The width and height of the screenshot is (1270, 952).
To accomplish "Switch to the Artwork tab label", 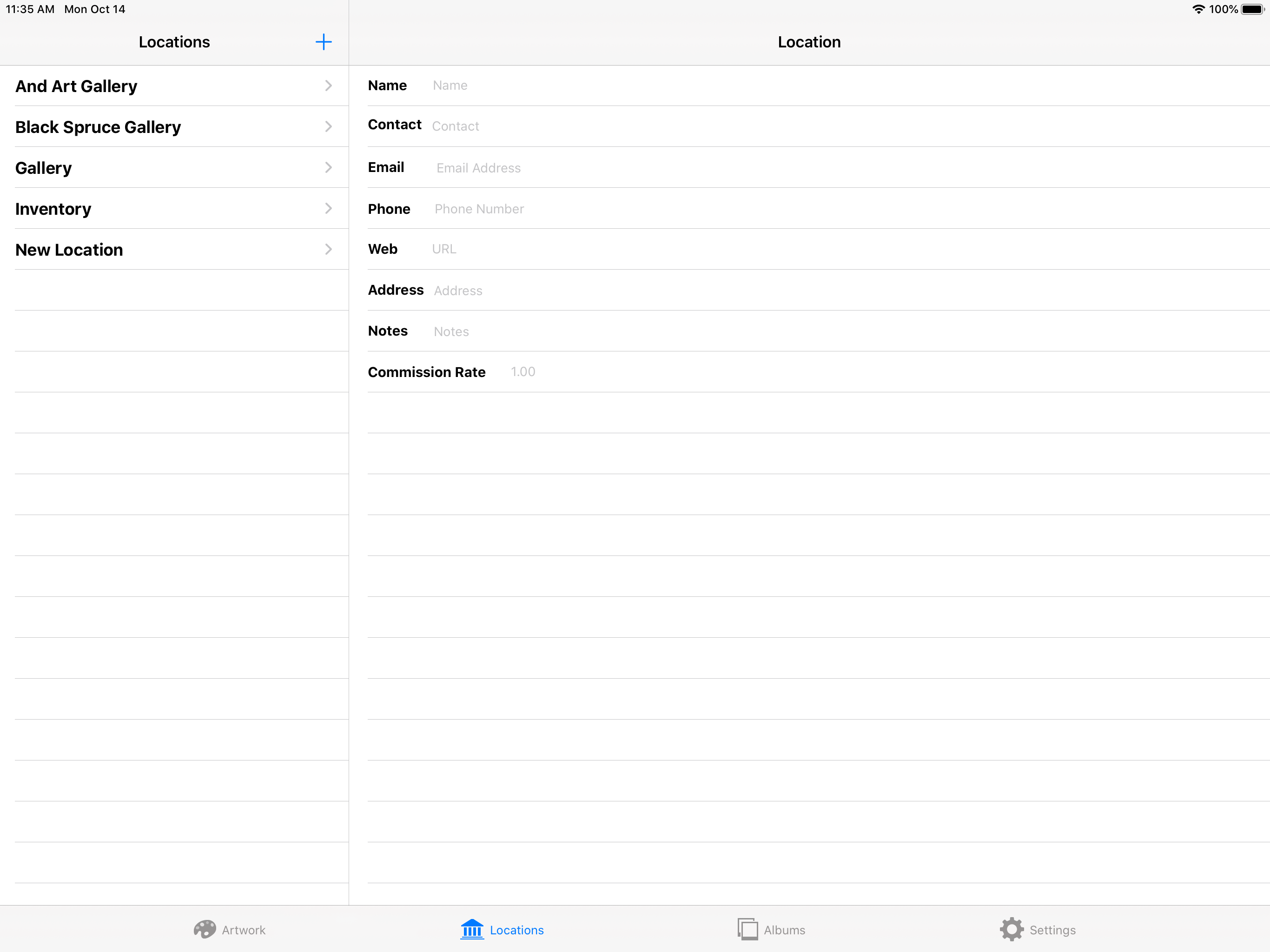I will (x=244, y=930).
